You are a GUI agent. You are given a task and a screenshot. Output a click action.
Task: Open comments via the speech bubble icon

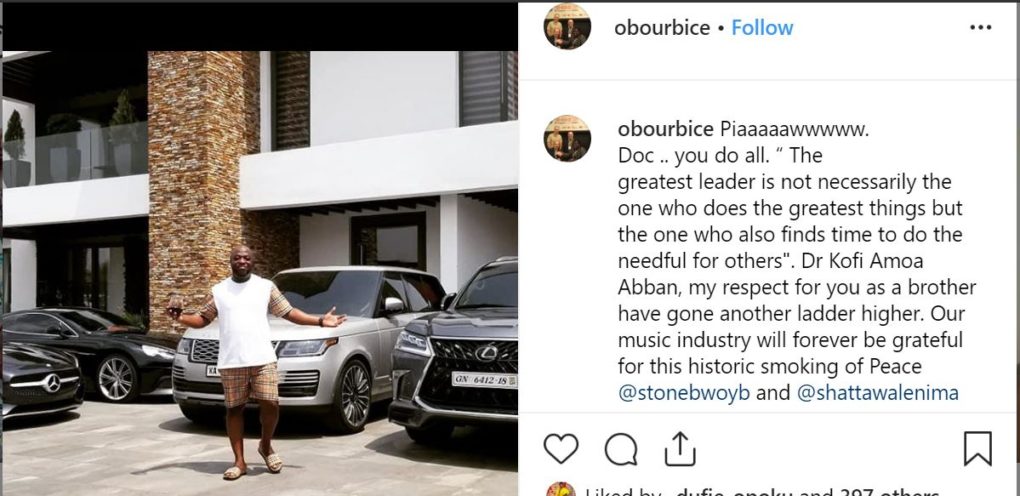(621, 449)
